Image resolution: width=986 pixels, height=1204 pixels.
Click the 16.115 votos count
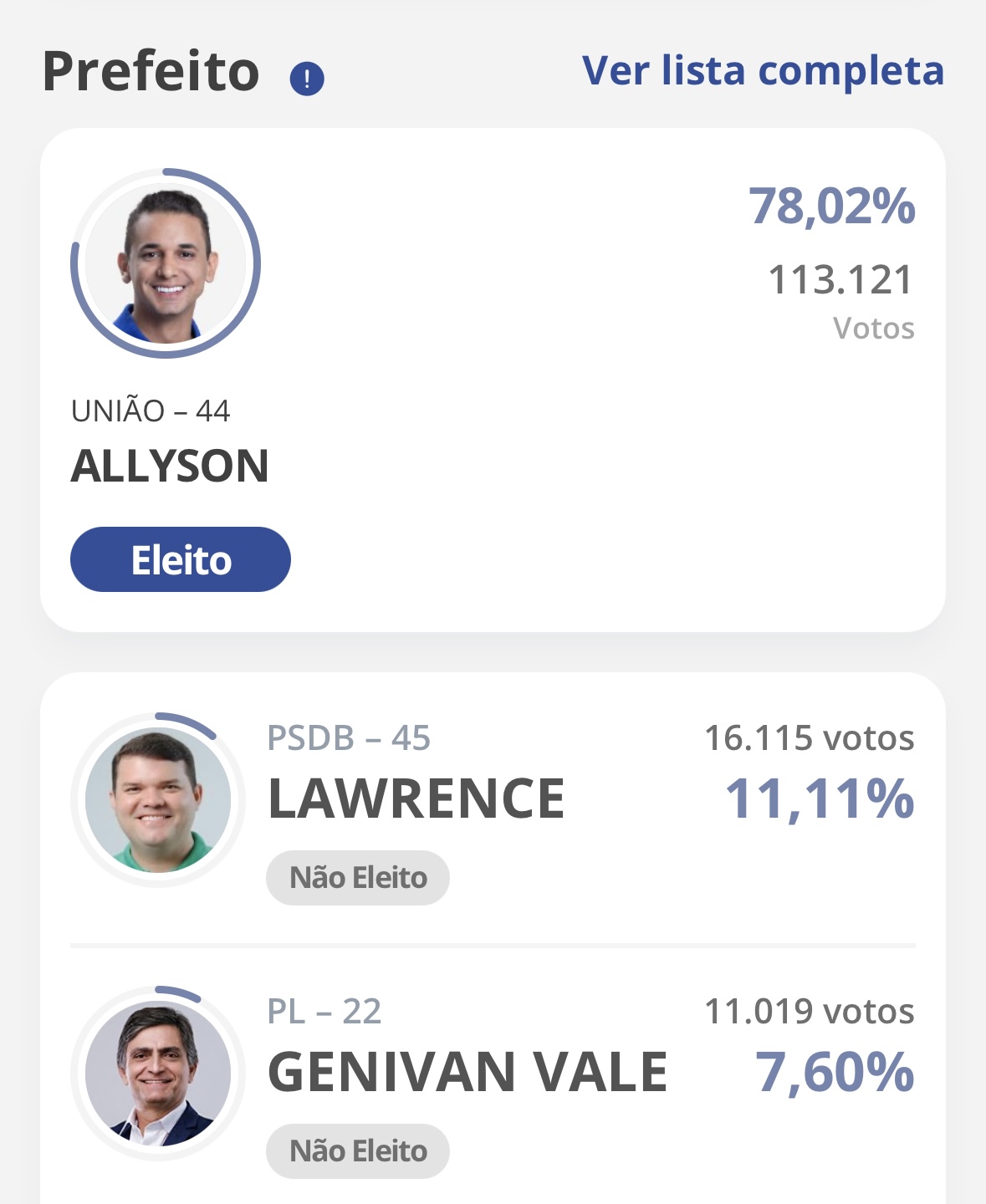click(810, 738)
